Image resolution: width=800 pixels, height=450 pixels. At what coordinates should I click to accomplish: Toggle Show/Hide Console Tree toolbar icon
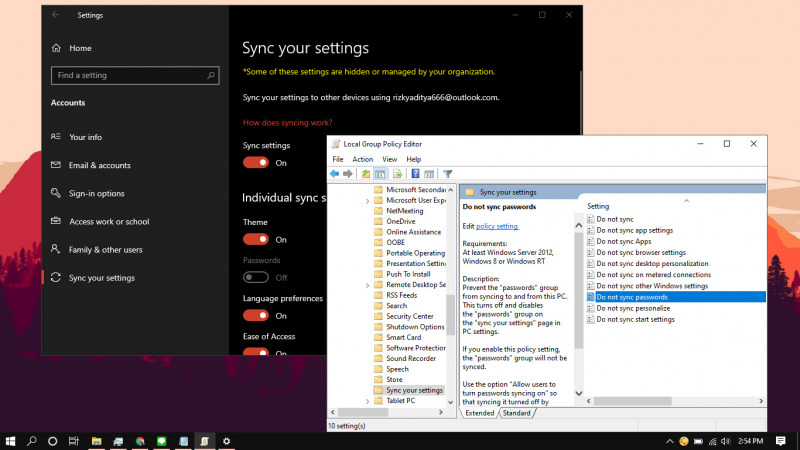[x=380, y=174]
